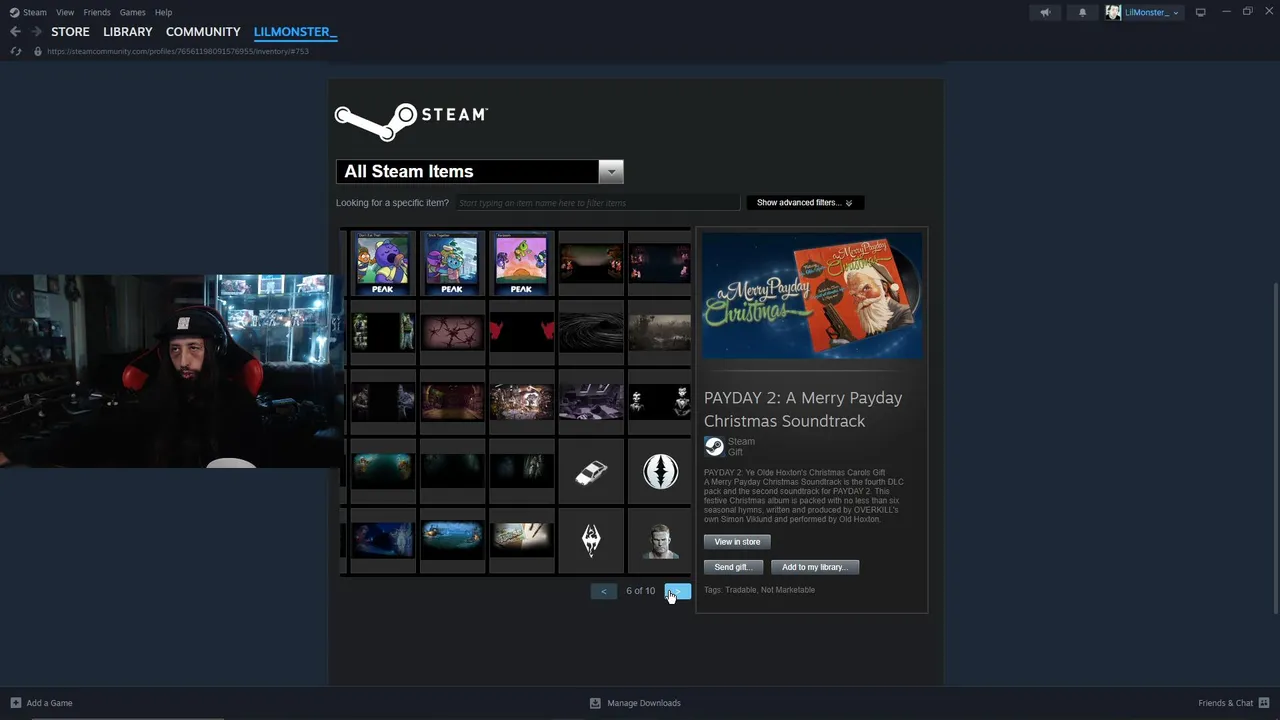Select the pink cracked texture background item
Image resolution: width=1280 pixels, height=720 pixels.
(x=452, y=332)
